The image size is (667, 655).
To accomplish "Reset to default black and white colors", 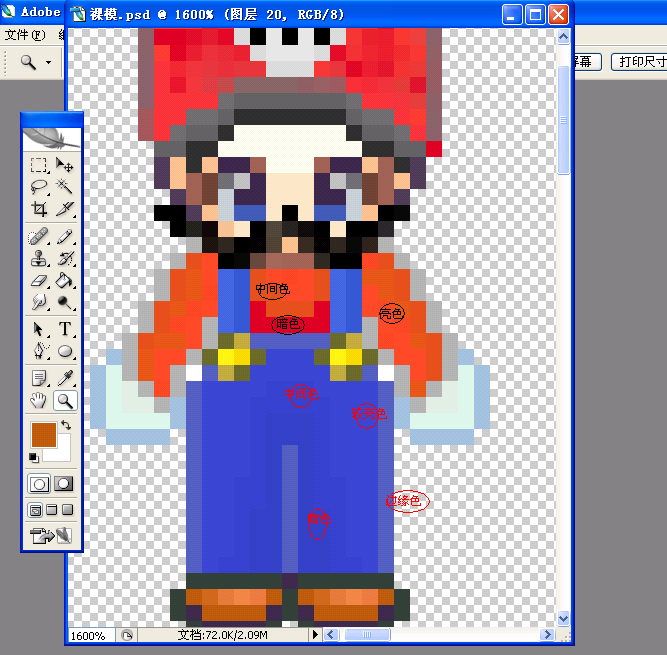I will (34, 458).
